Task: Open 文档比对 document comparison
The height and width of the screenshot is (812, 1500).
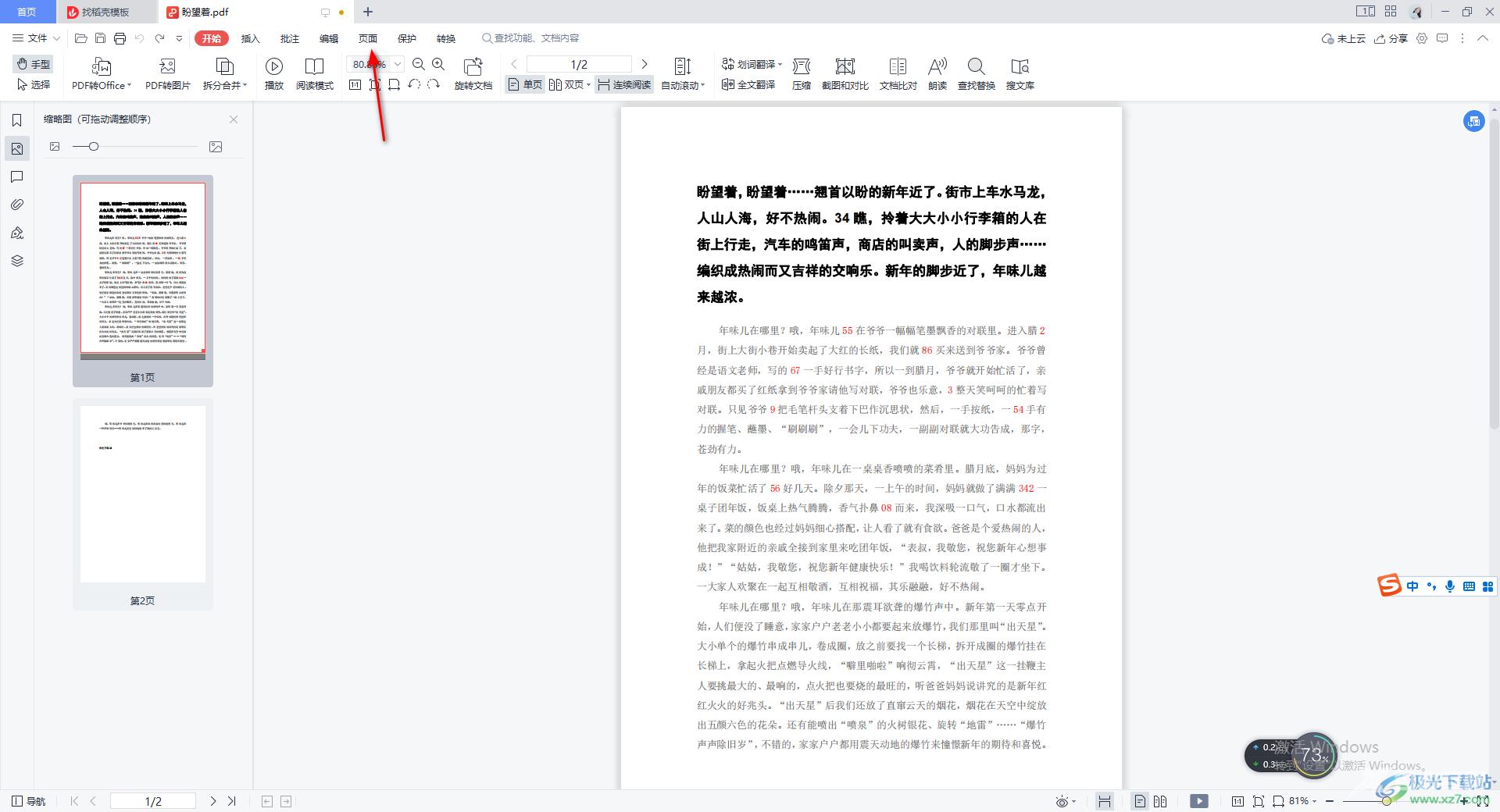Action: (x=898, y=74)
